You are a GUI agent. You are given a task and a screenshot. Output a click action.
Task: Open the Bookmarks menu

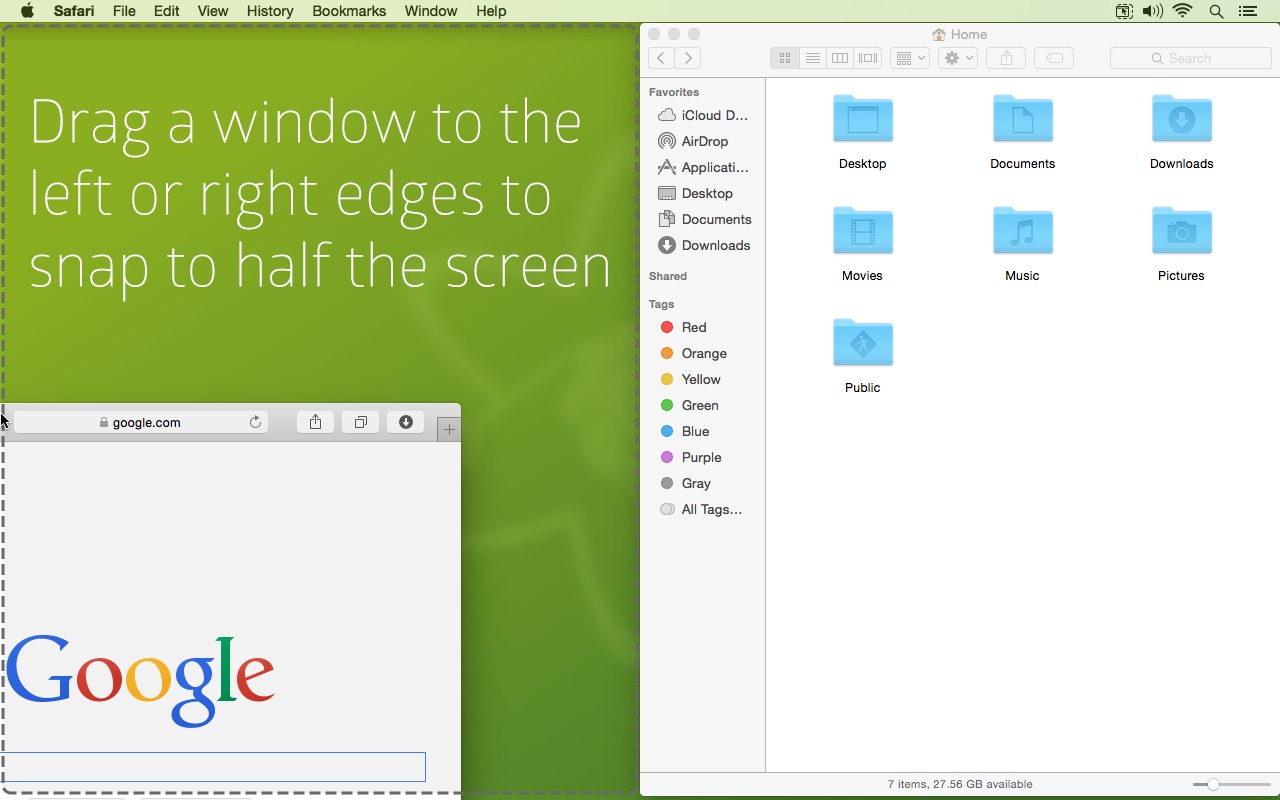349,11
